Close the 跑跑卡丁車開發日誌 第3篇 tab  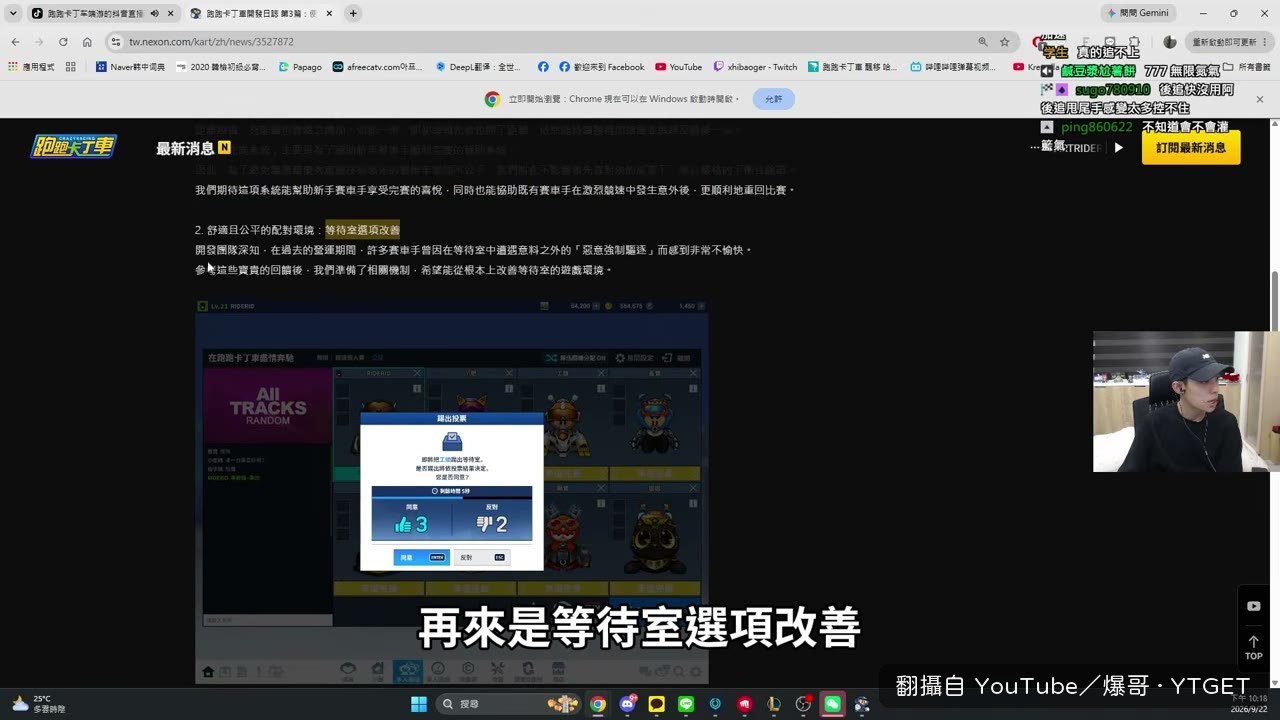(329, 13)
